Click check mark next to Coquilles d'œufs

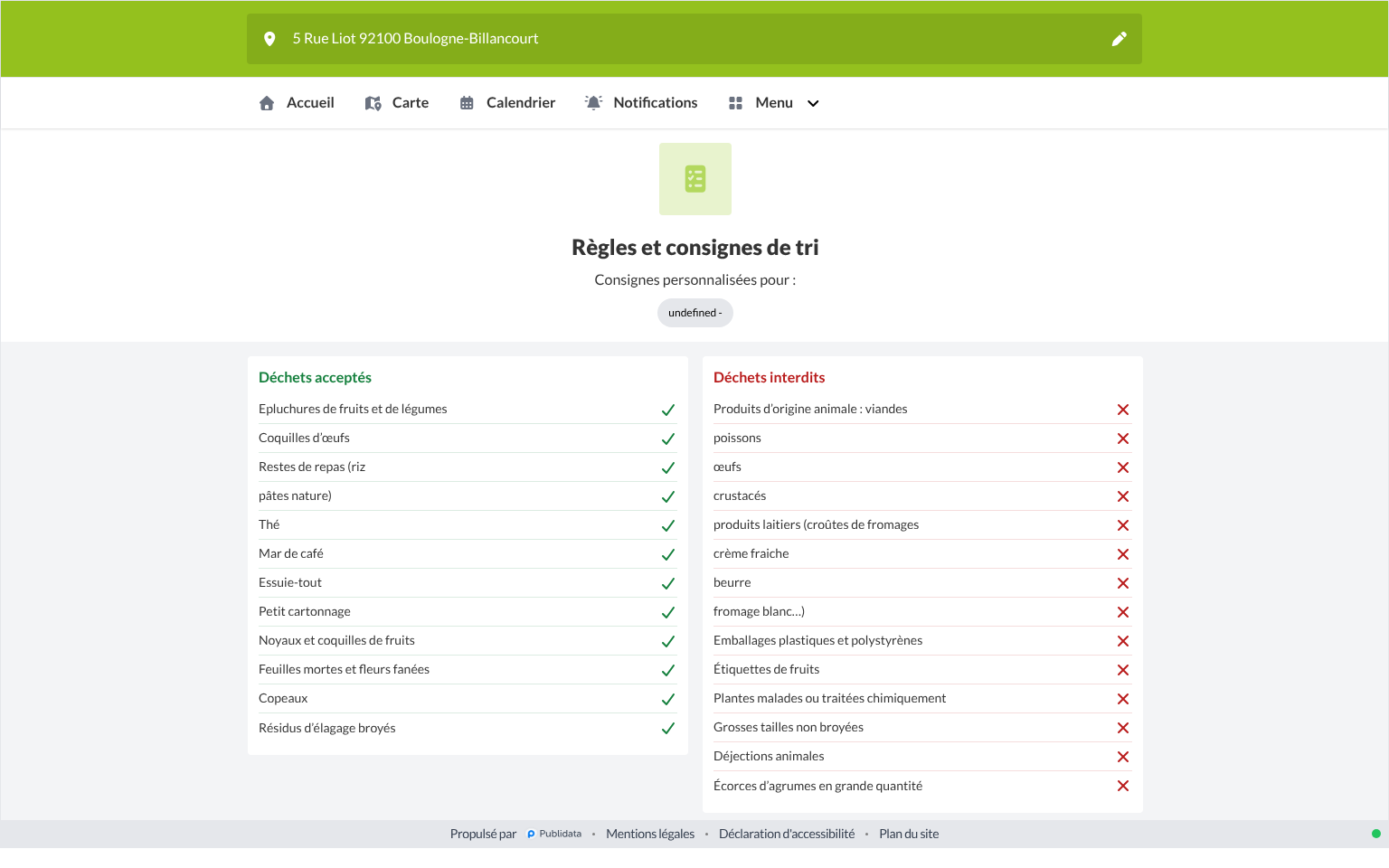coord(668,439)
